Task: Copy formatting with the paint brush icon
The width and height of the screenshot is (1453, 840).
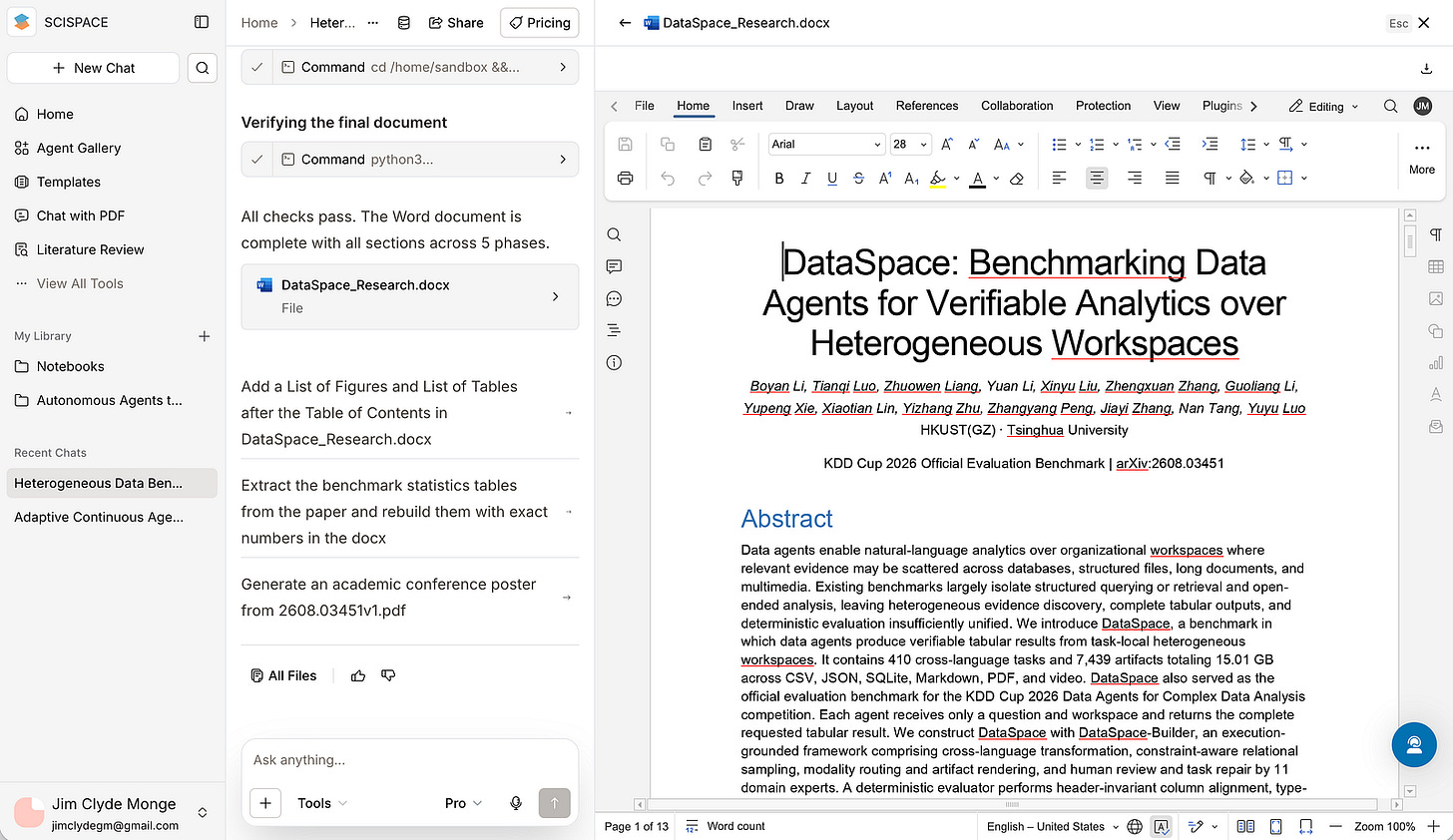Action: (737, 179)
